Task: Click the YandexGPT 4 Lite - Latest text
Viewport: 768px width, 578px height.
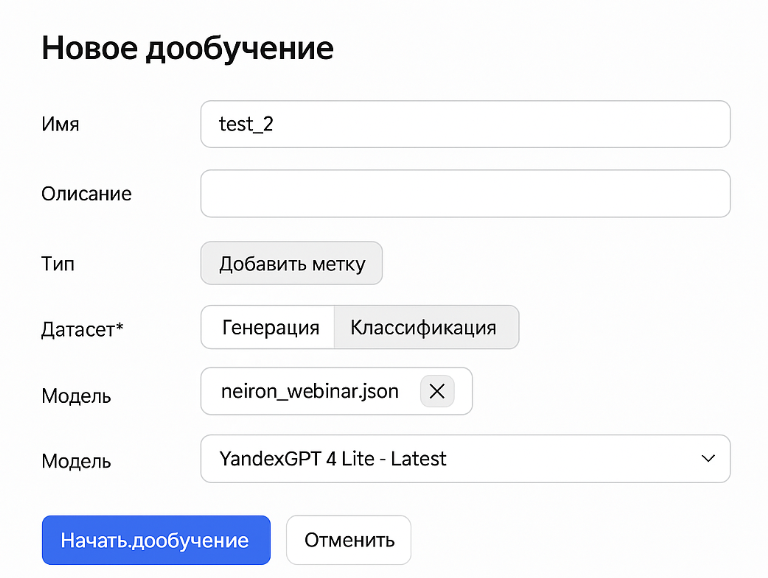Action: pos(332,459)
